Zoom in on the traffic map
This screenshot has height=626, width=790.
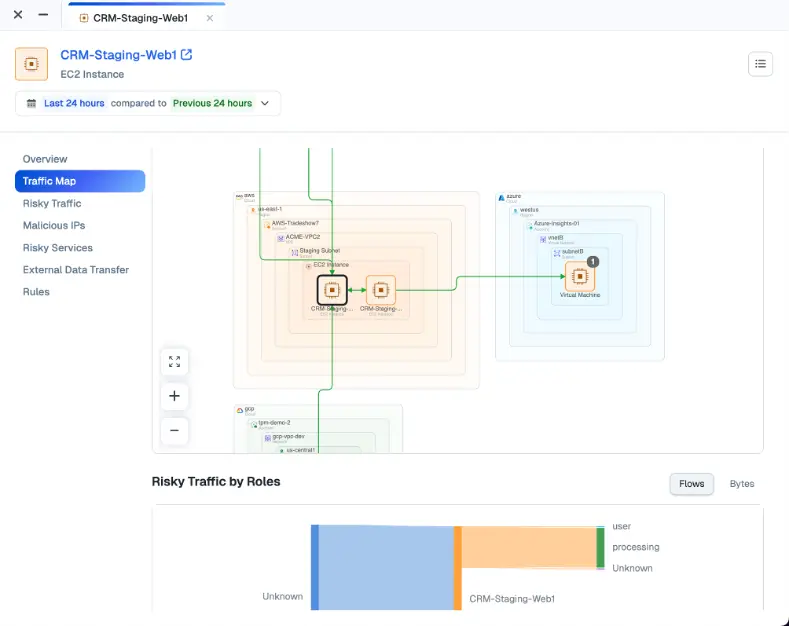click(x=174, y=396)
